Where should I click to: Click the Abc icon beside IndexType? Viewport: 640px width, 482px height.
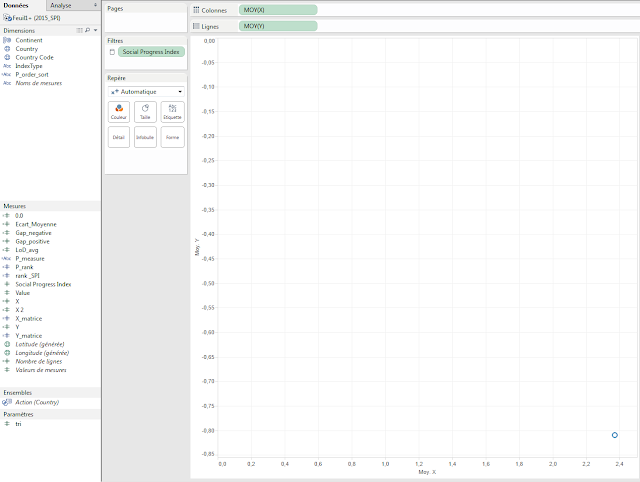(x=7, y=66)
